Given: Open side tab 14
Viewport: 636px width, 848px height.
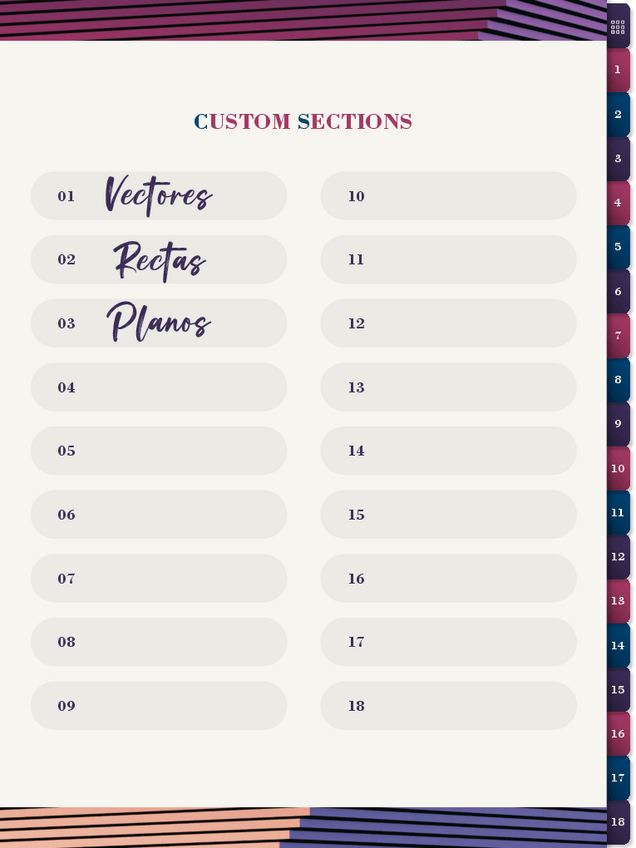Looking at the screenshot, I should pyautogui.click(x=618, y=646).
